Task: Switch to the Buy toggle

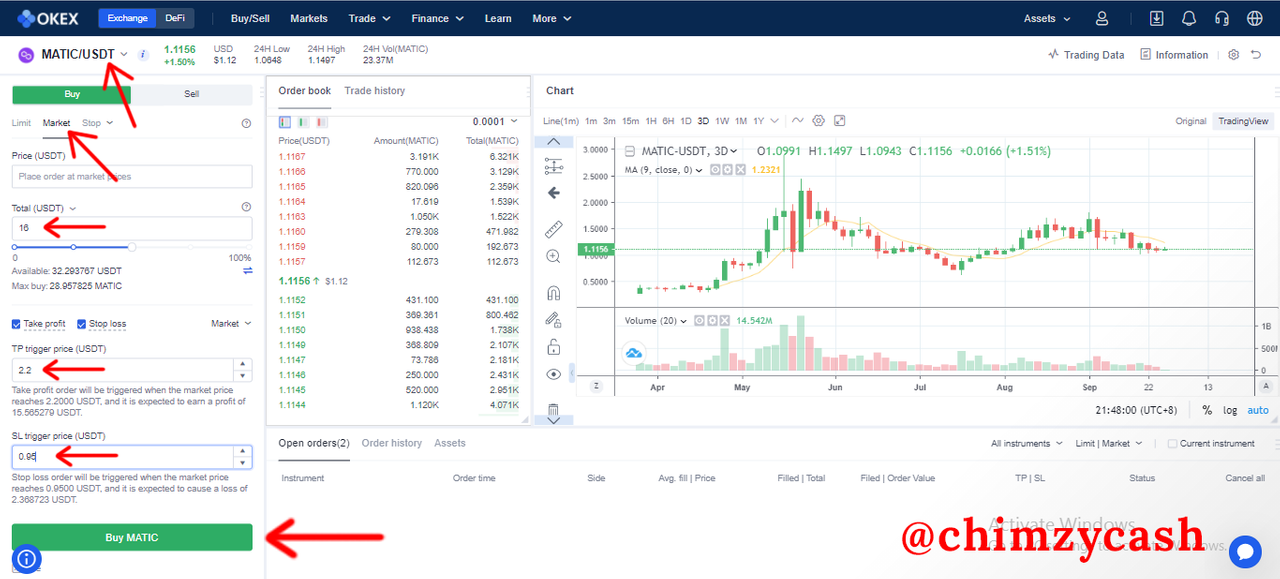Action: pyautogui.click(x=72, y=94)
